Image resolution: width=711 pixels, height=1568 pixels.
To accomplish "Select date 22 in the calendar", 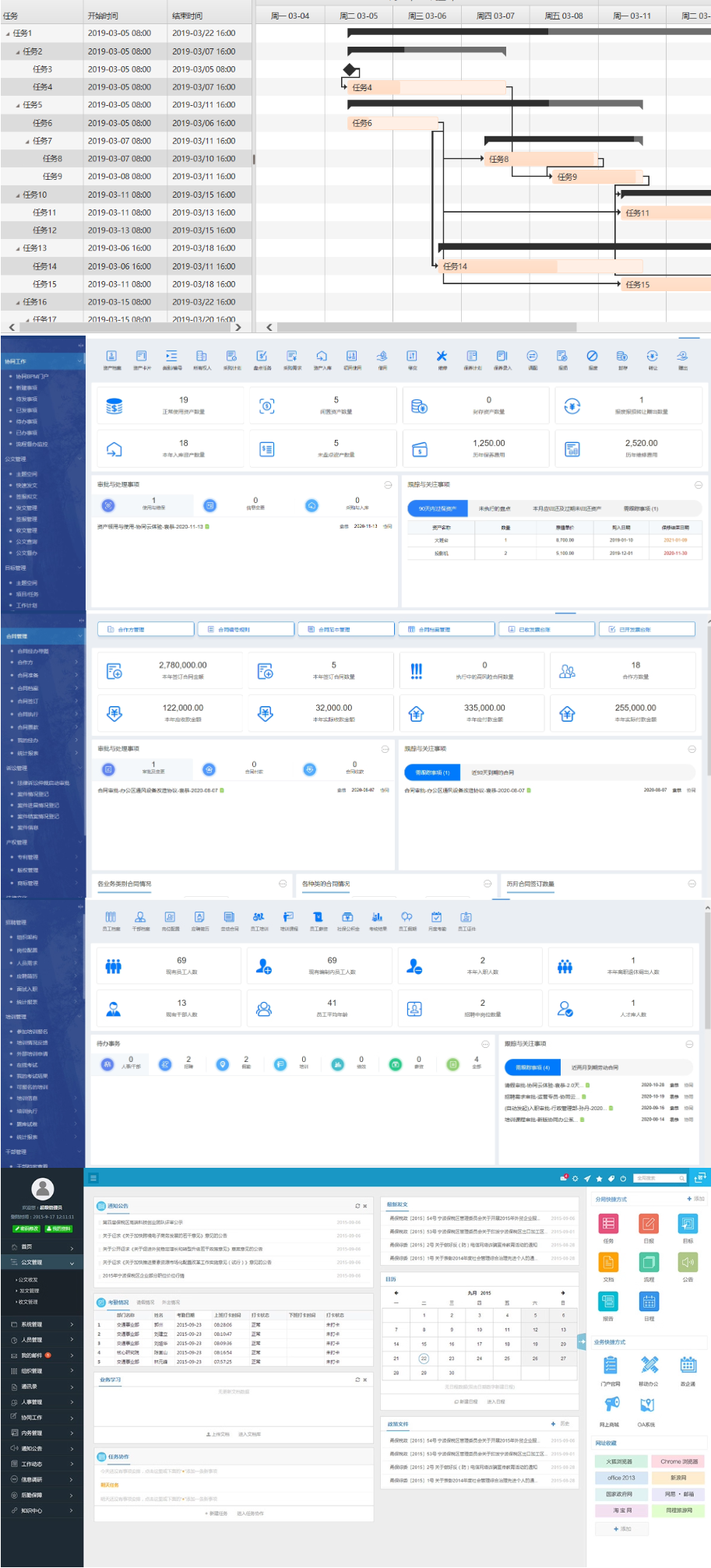I will [x=424, y=1359].
